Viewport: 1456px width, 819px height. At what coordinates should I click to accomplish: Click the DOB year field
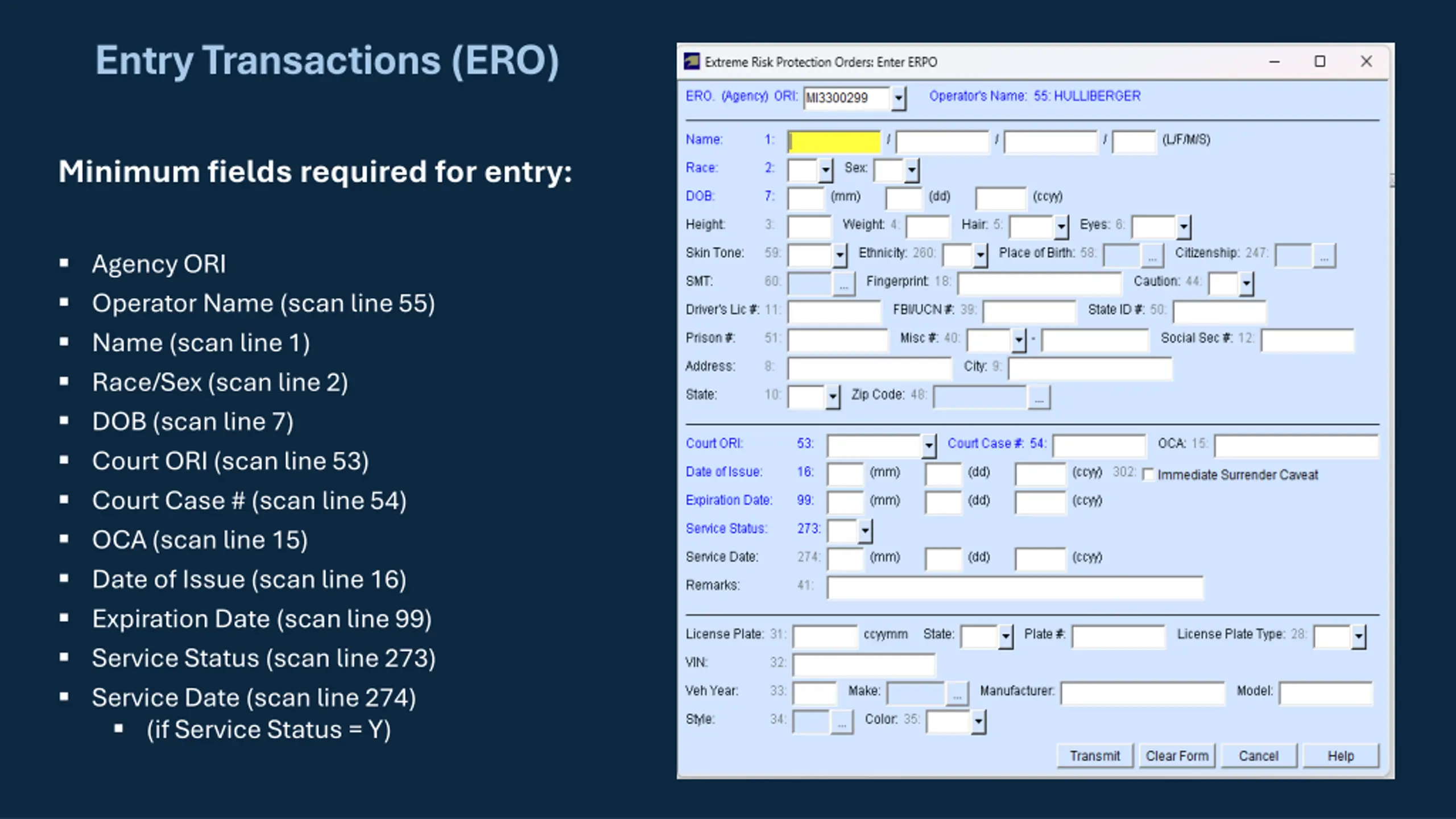tap(1001, 199)
